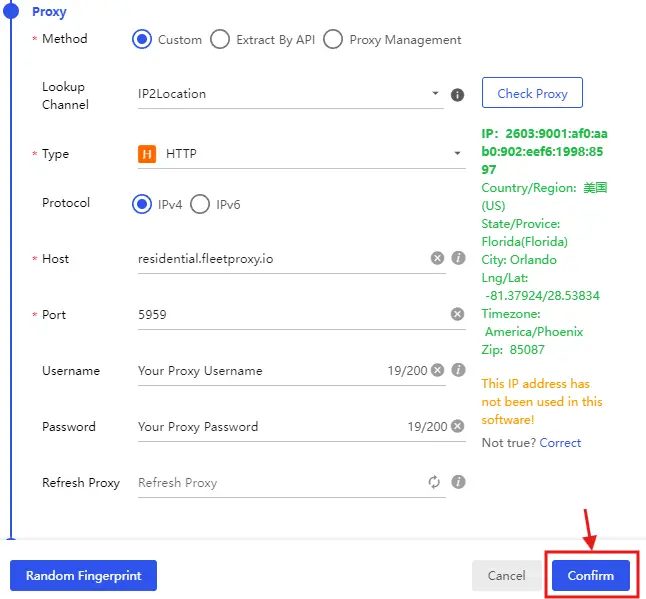Click the Random Fingerprint button
The height and width of the screenshot is (599, 646).
click(x=83, y=576)
